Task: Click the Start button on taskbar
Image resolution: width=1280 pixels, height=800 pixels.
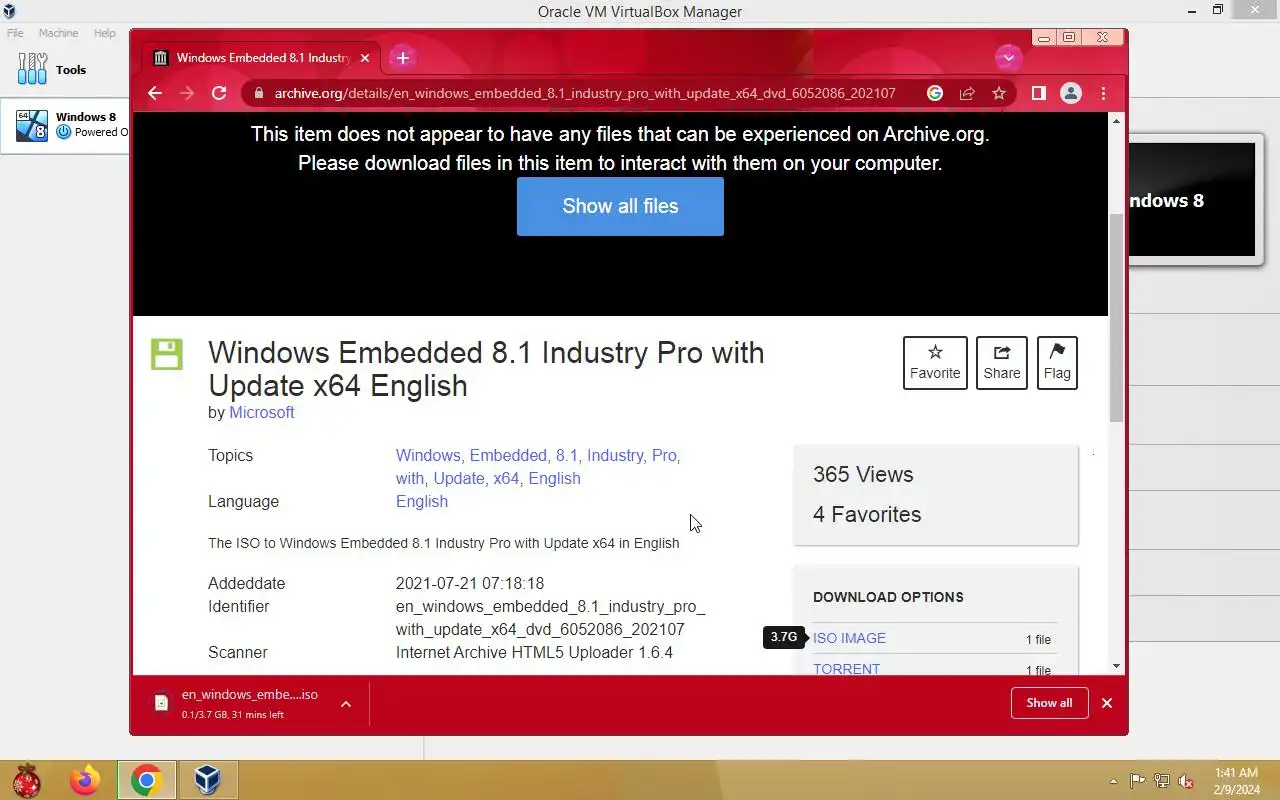Action: coord(26,780)
